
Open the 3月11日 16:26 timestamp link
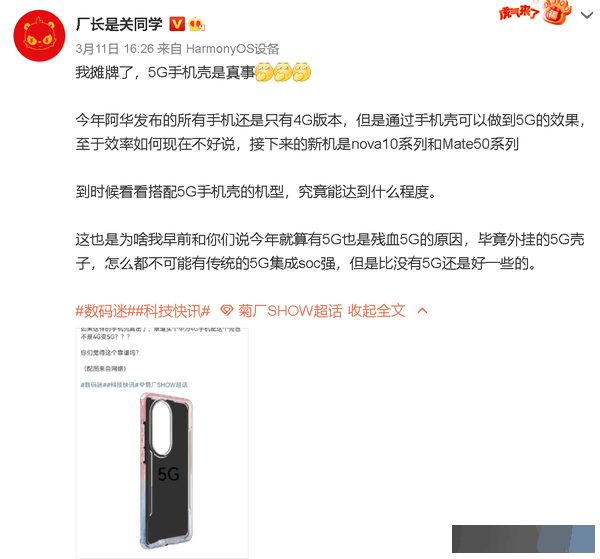click(x=114, y=49)
